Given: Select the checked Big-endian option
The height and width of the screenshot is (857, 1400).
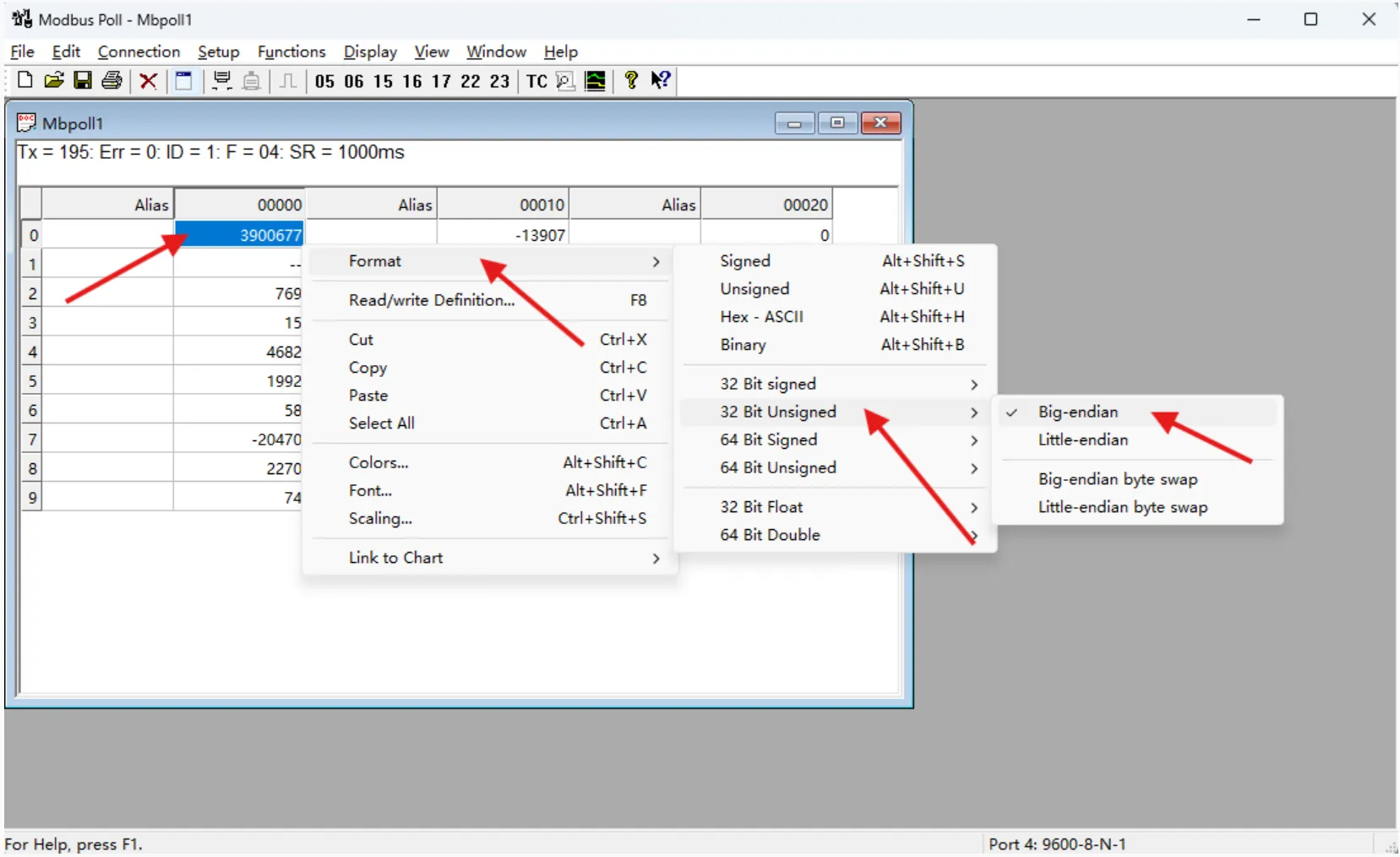Looking at the screenshot, I should (x=1079, y=412).
